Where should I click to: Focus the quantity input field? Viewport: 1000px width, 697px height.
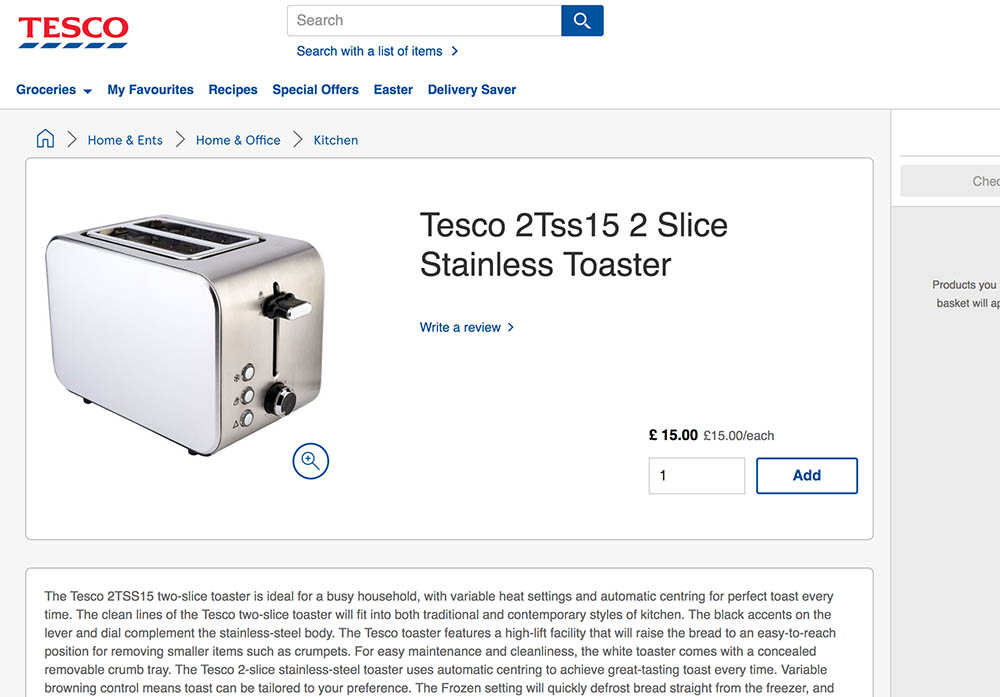click(696, 476)
